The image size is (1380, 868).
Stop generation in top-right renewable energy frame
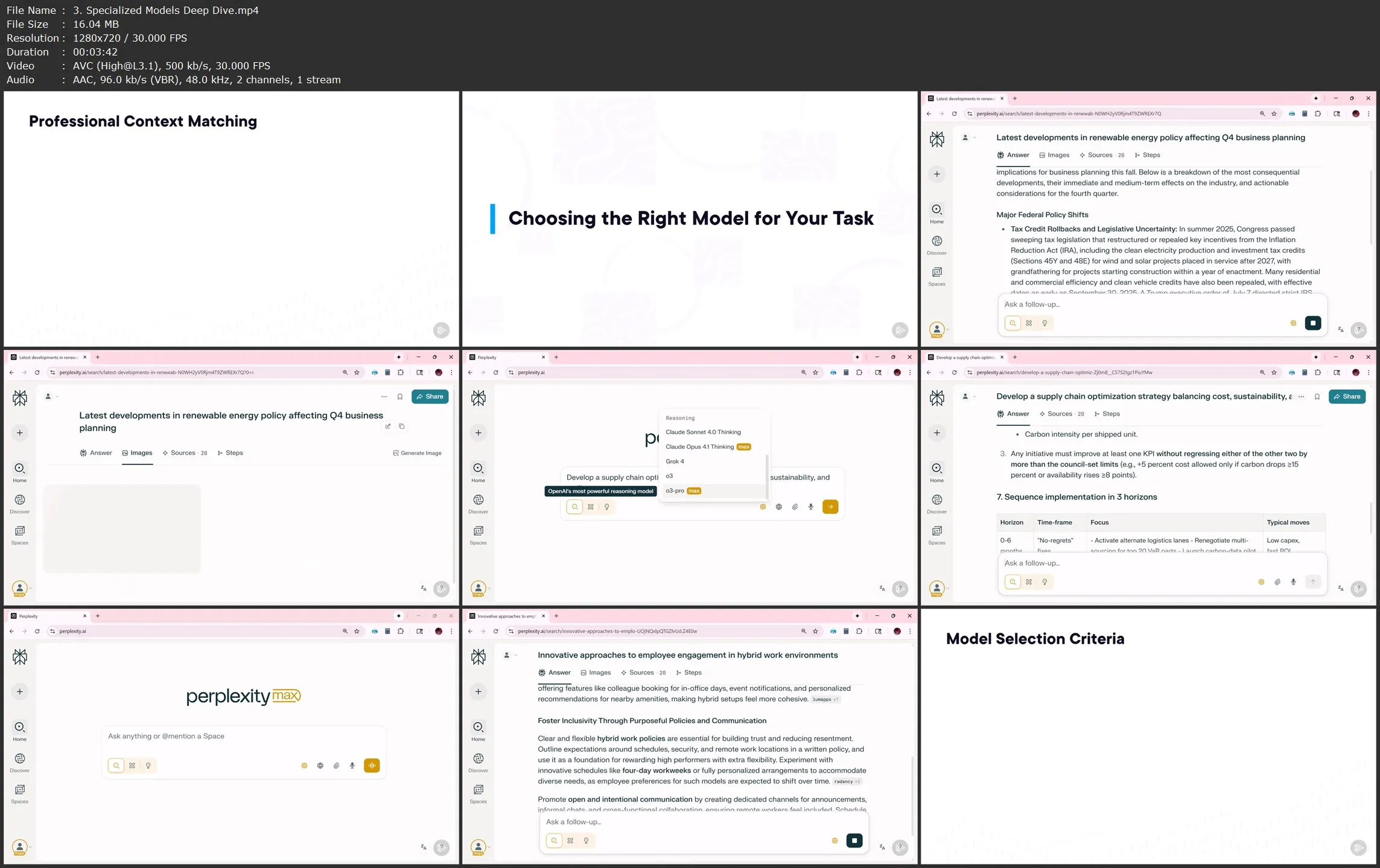1313,323
